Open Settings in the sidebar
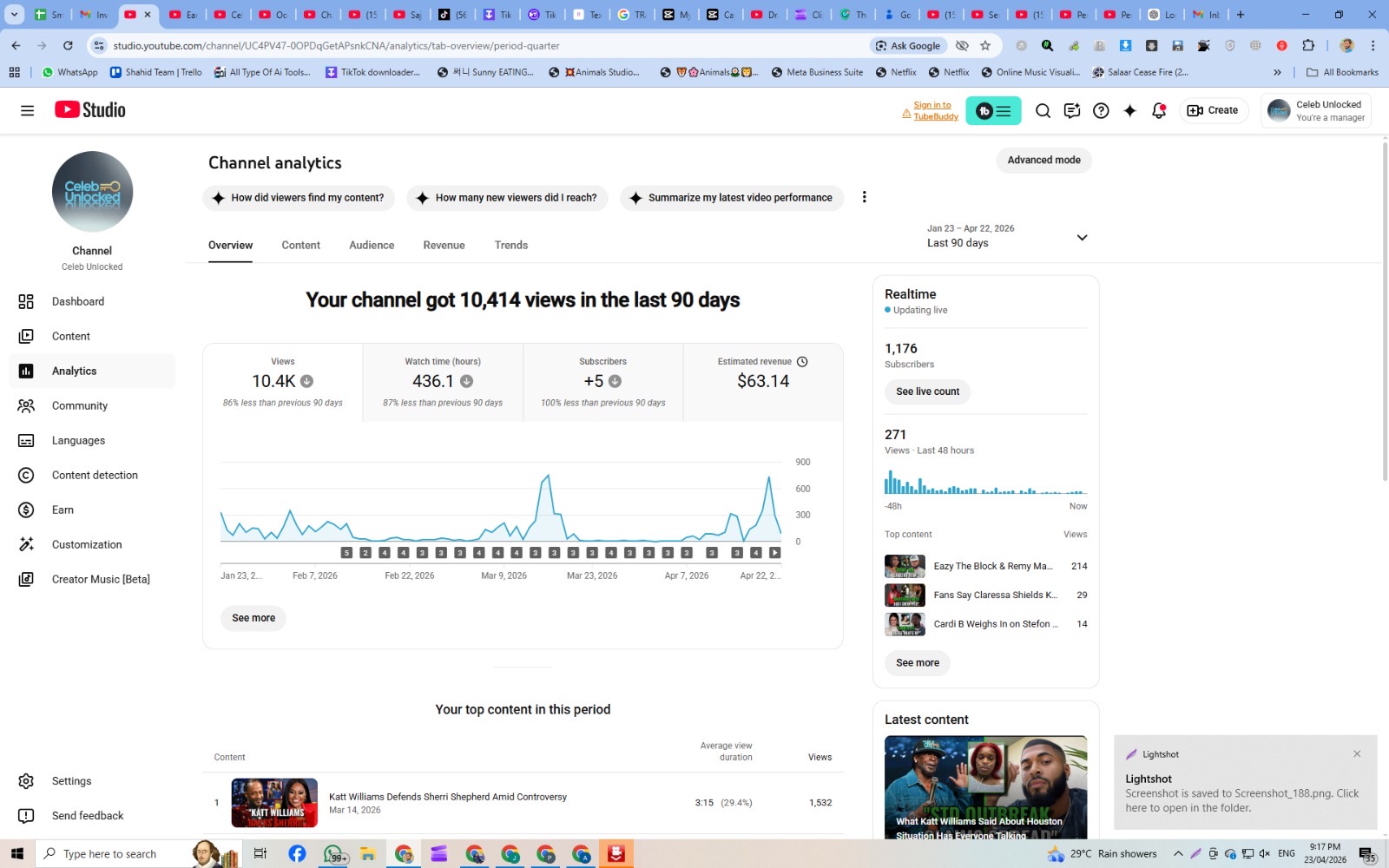 point(92,781)
